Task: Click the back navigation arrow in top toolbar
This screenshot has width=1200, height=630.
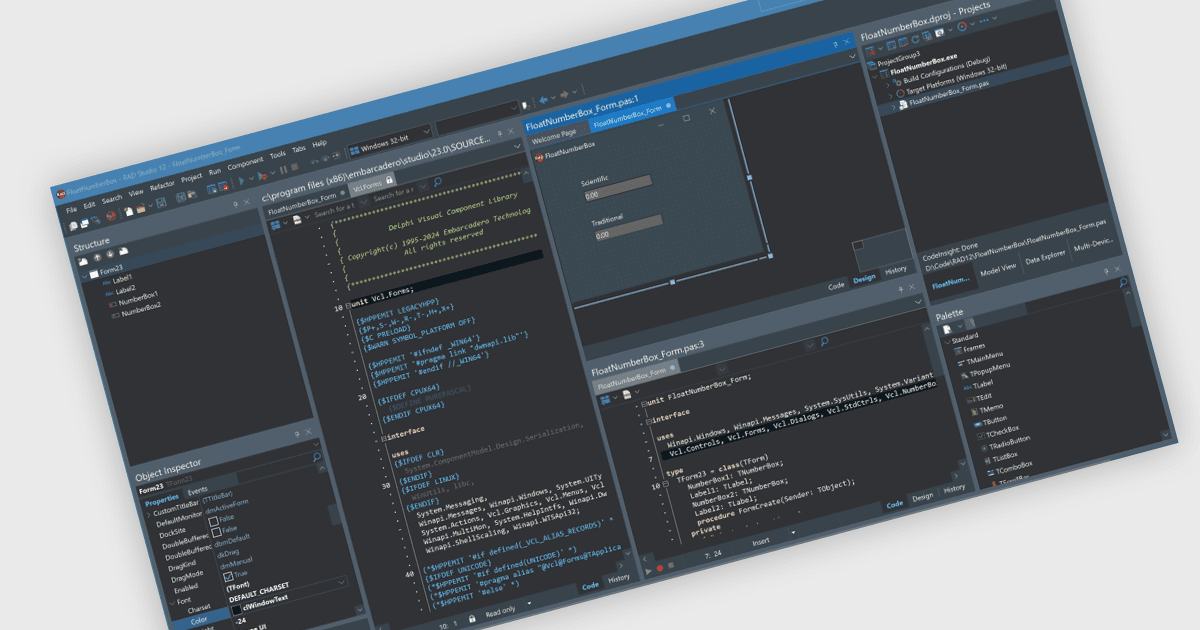Action: point(546,100)
